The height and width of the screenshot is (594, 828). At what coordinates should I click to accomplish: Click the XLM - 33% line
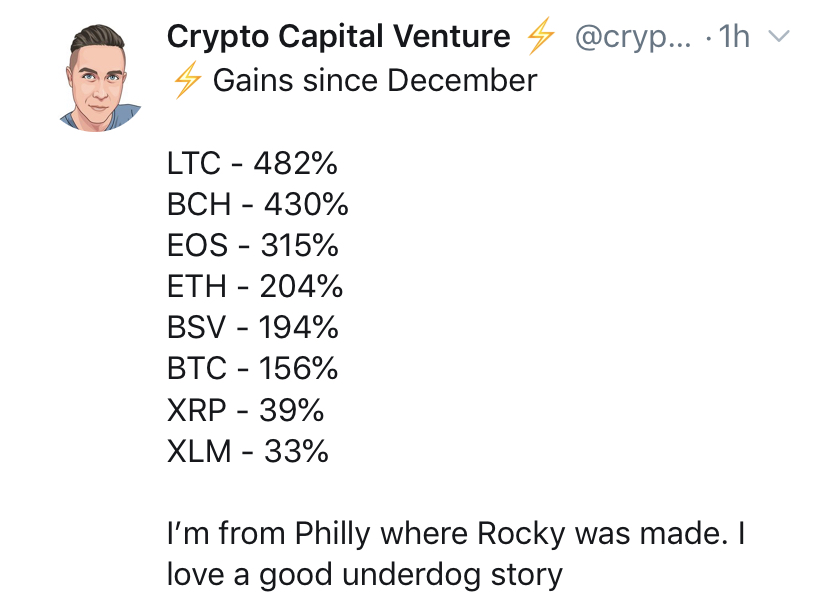(x=248, y=451)
